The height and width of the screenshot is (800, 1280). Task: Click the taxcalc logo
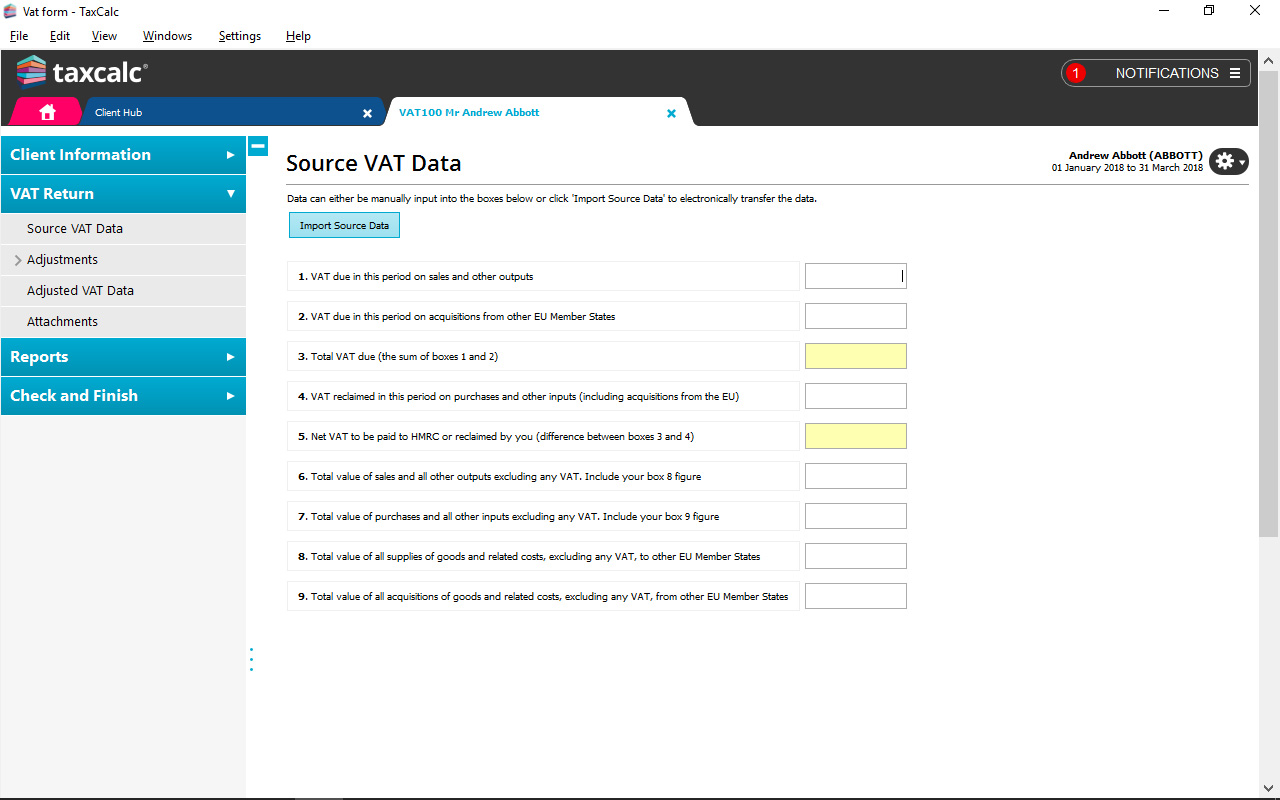pyautogui.click(x=82, y=73)
